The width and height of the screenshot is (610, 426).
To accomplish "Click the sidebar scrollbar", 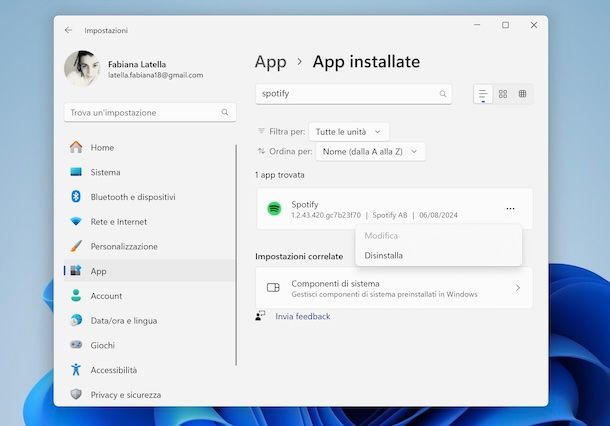I will 236,255.
